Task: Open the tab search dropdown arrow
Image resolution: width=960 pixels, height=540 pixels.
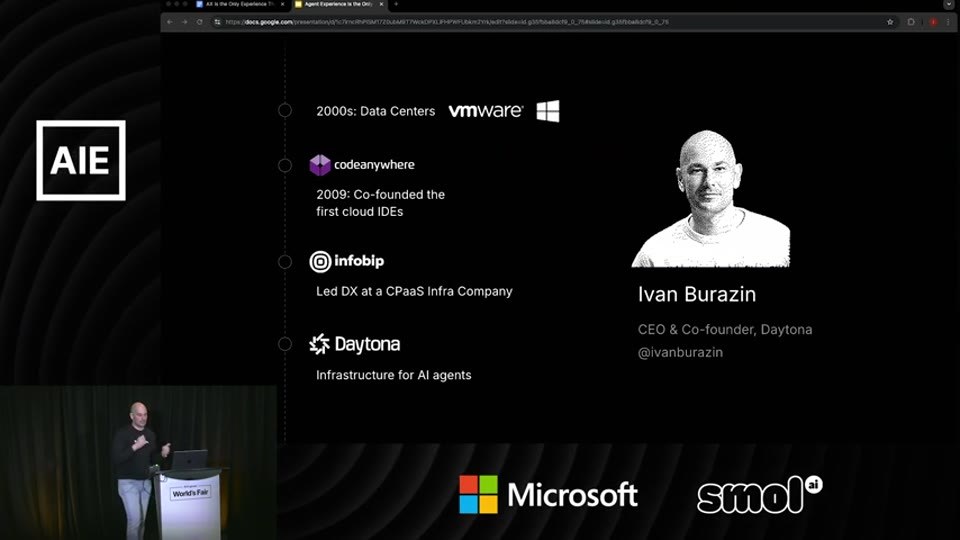Action: click(x=948, y=4)
